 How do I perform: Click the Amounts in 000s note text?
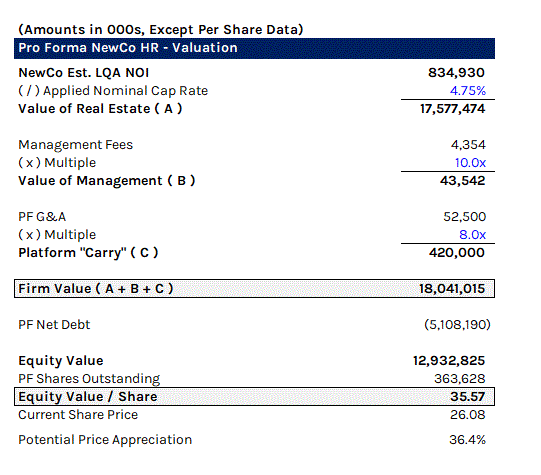tap(160, 30)
